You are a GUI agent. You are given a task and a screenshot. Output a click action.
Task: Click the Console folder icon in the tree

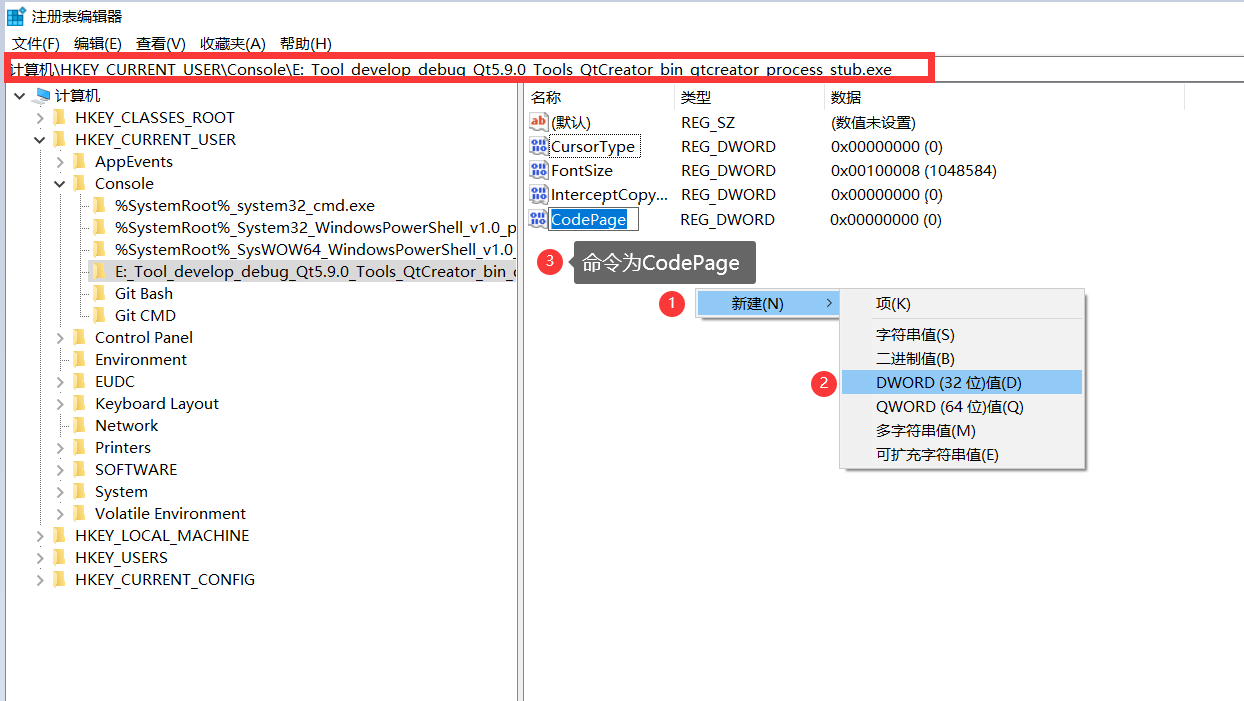click(78, 183)
